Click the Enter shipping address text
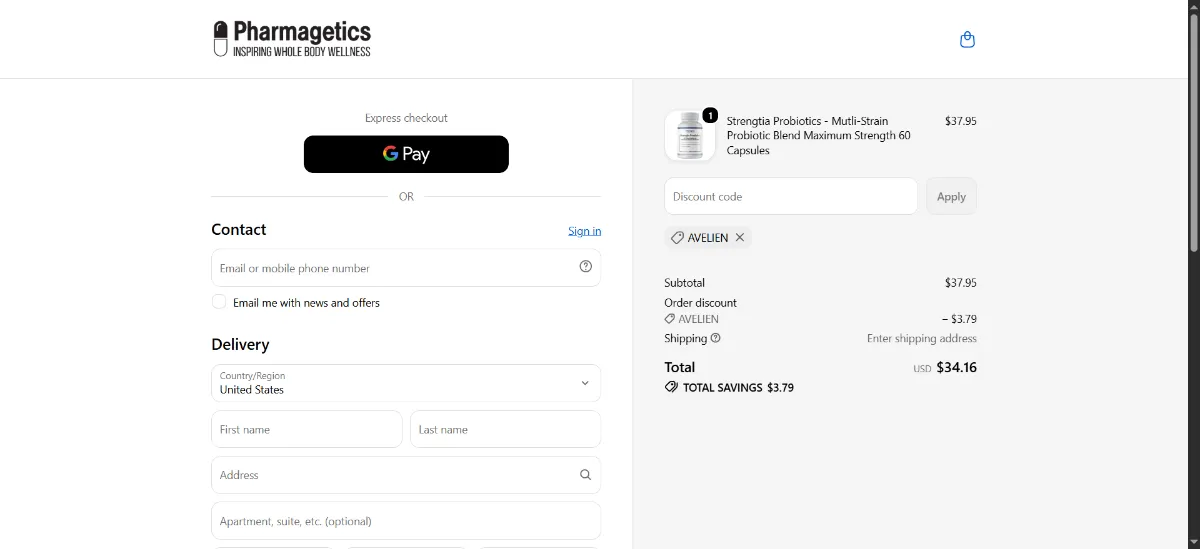Screen dimensions: 1200x549 [x=921, y=338]
